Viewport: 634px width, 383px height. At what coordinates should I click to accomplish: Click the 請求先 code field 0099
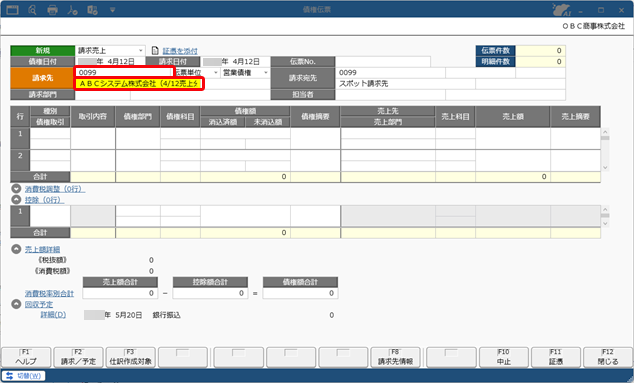[x=124, y=72]
